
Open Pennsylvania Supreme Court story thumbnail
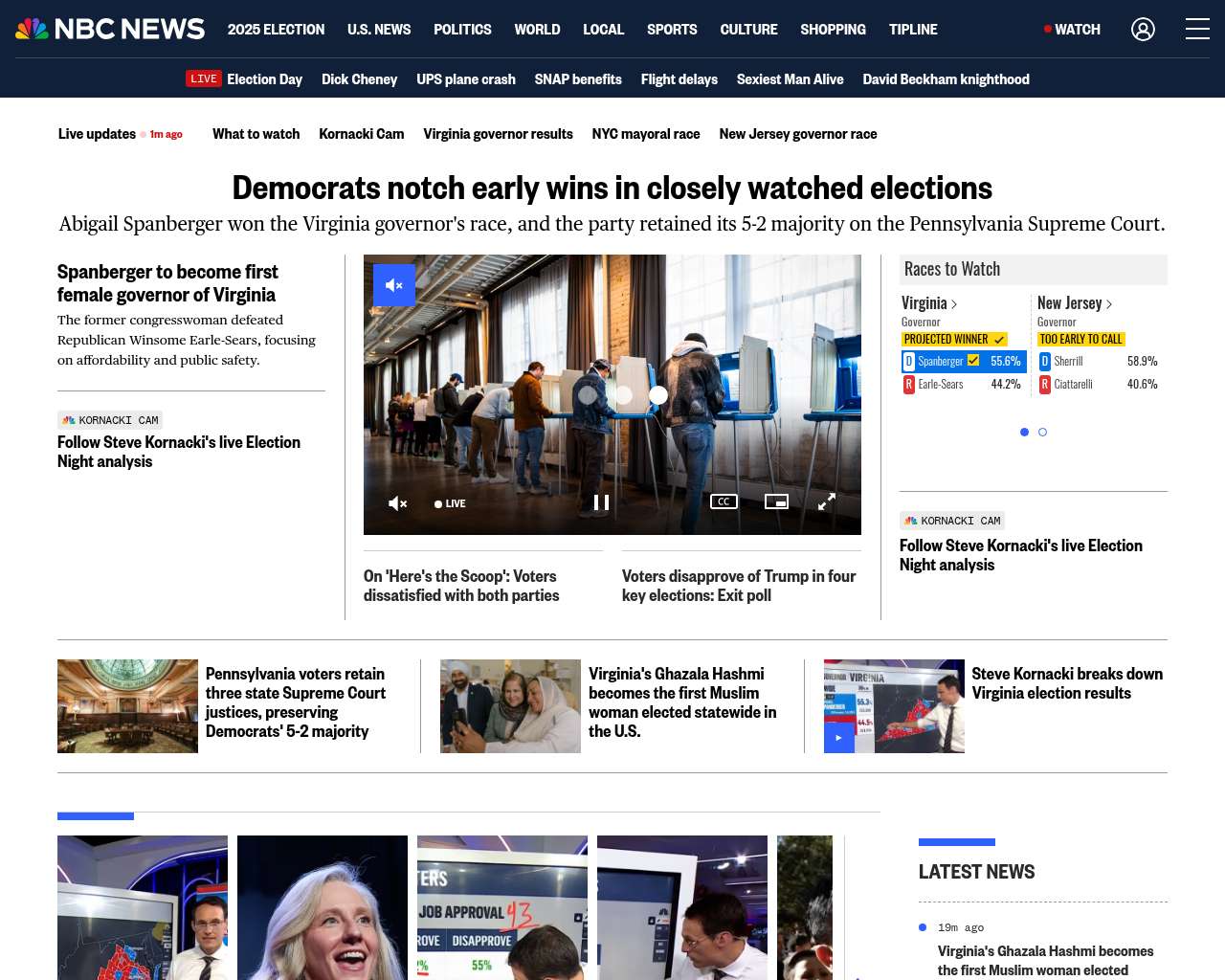coord(127,706)
